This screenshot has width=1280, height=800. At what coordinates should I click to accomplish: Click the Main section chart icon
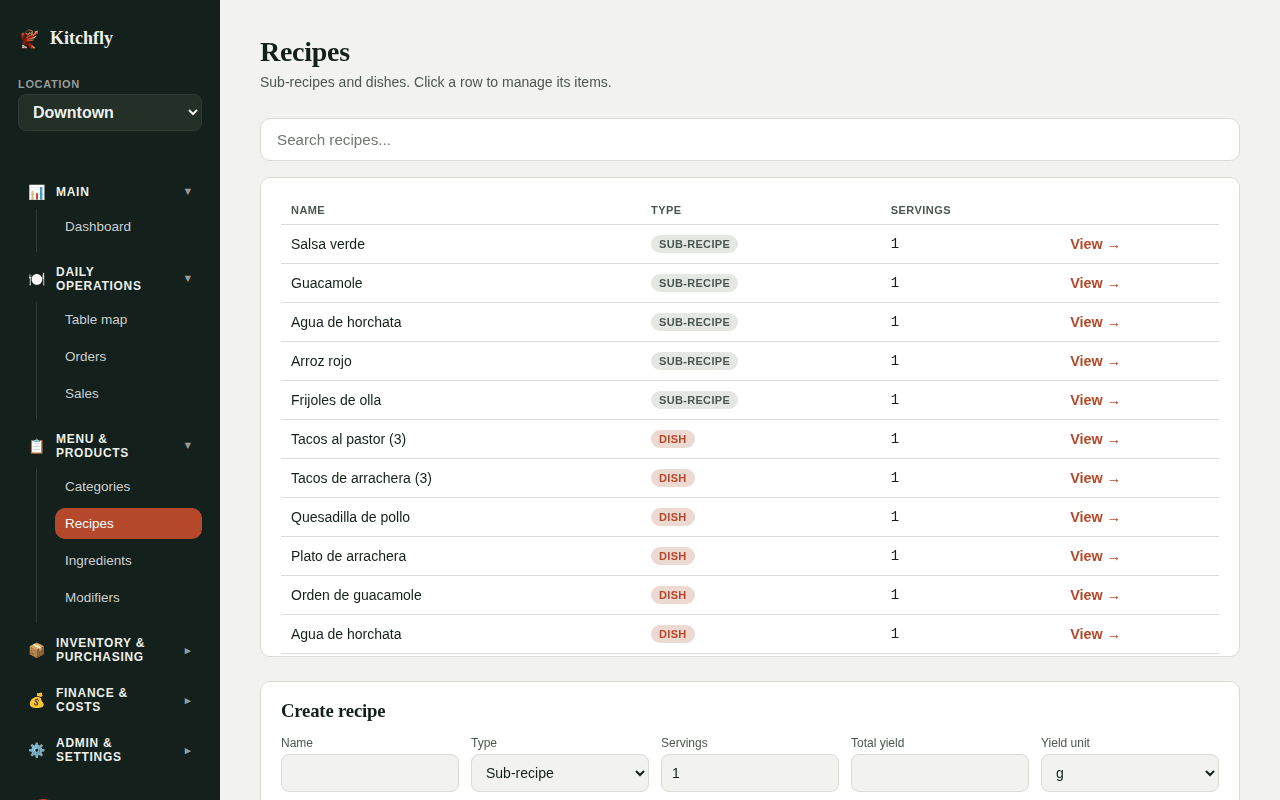coord(36,192)
